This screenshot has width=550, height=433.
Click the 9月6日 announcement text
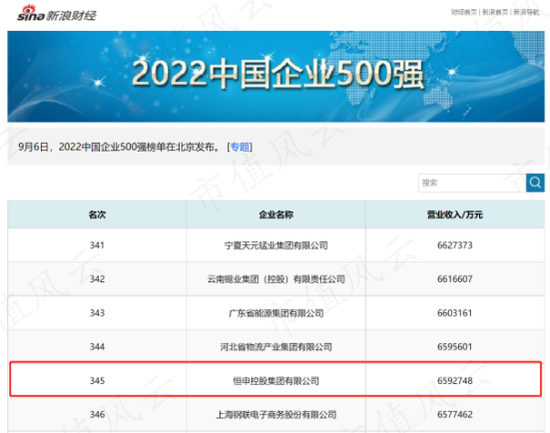pyautogui.click(x=119, y=147)
